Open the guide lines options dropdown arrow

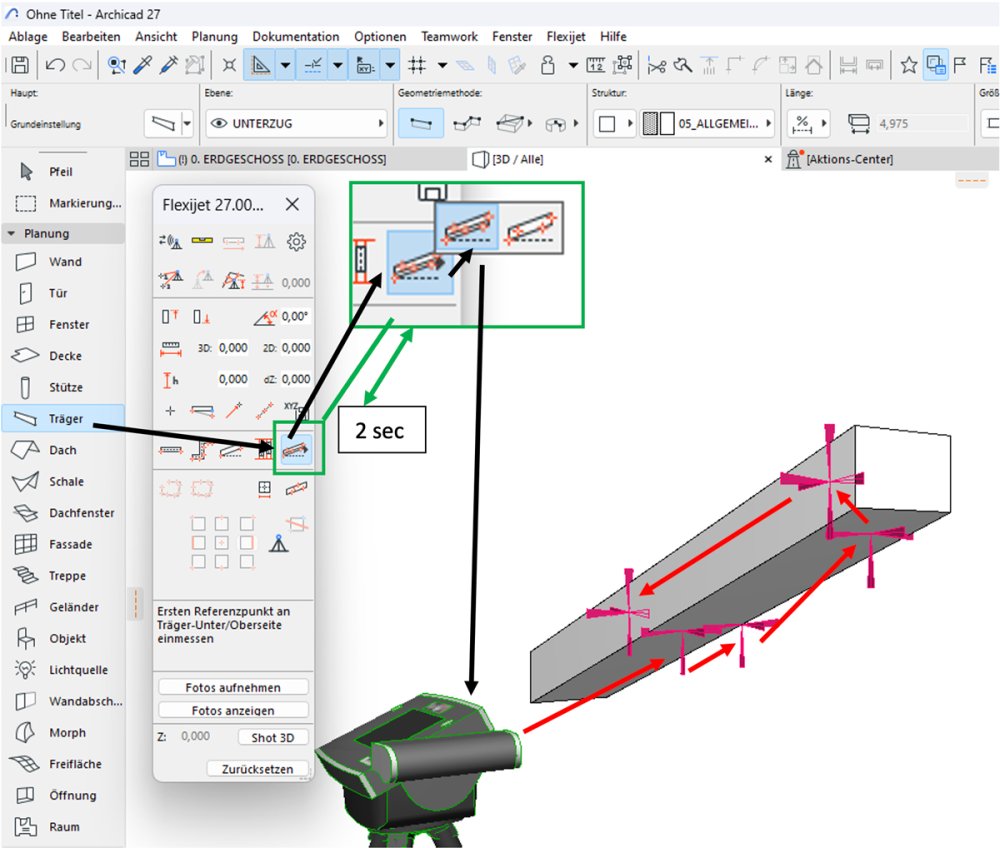click(286, 64)
